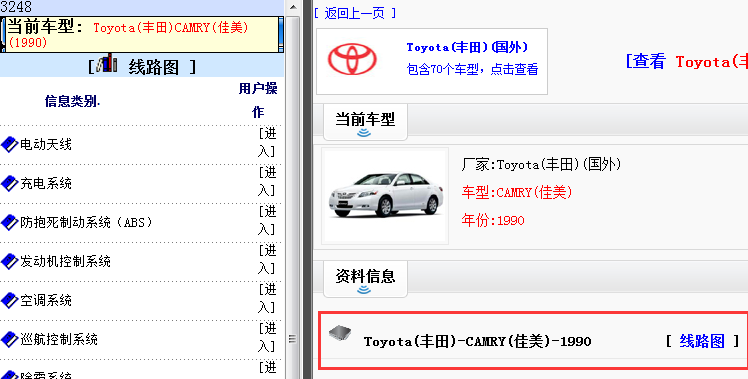This screenshot has height=379, width=748.
Task: Click the number 3248 at top left
Action: click(x=16, y=7)
